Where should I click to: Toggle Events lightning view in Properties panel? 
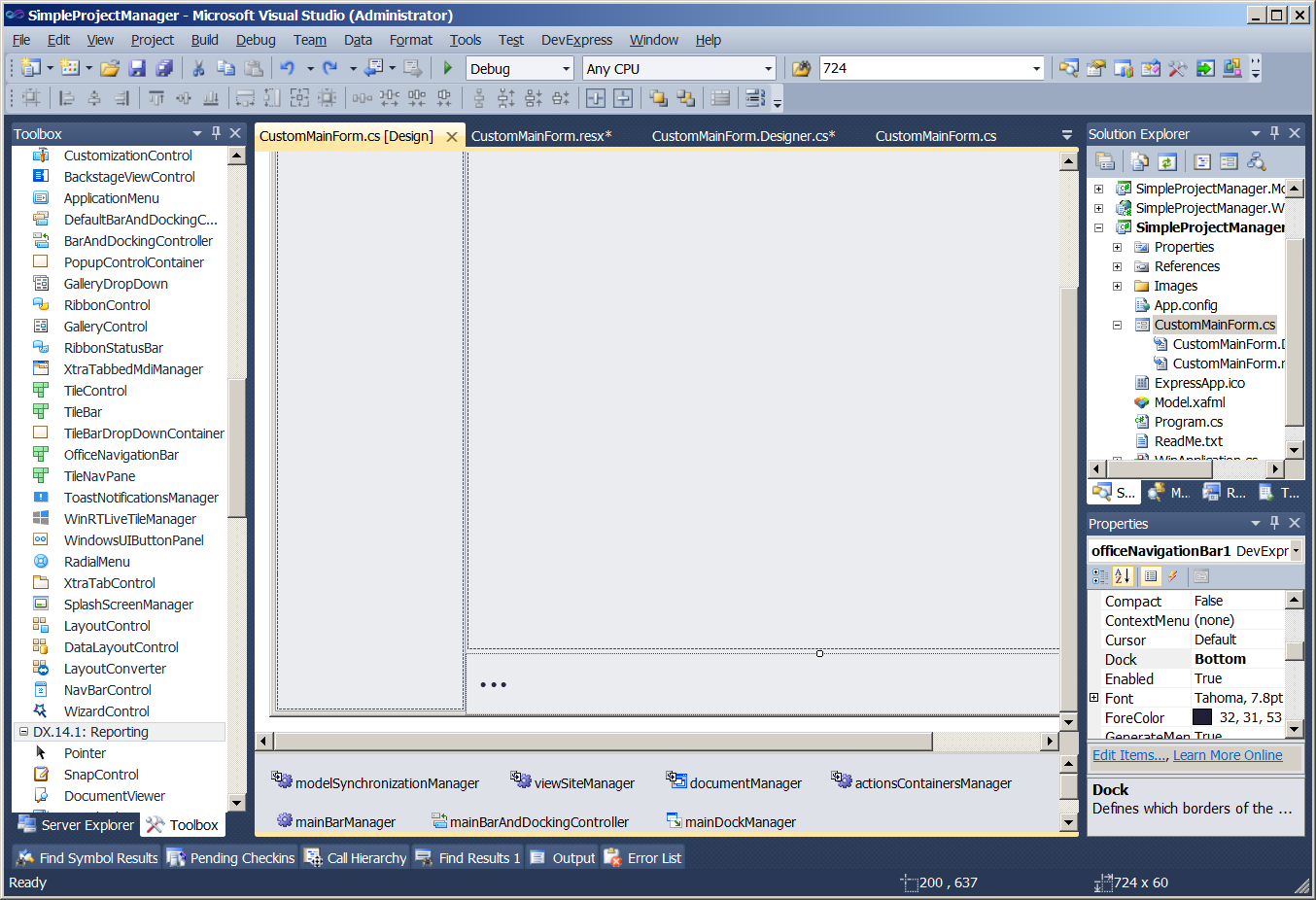coord(1173,576)
